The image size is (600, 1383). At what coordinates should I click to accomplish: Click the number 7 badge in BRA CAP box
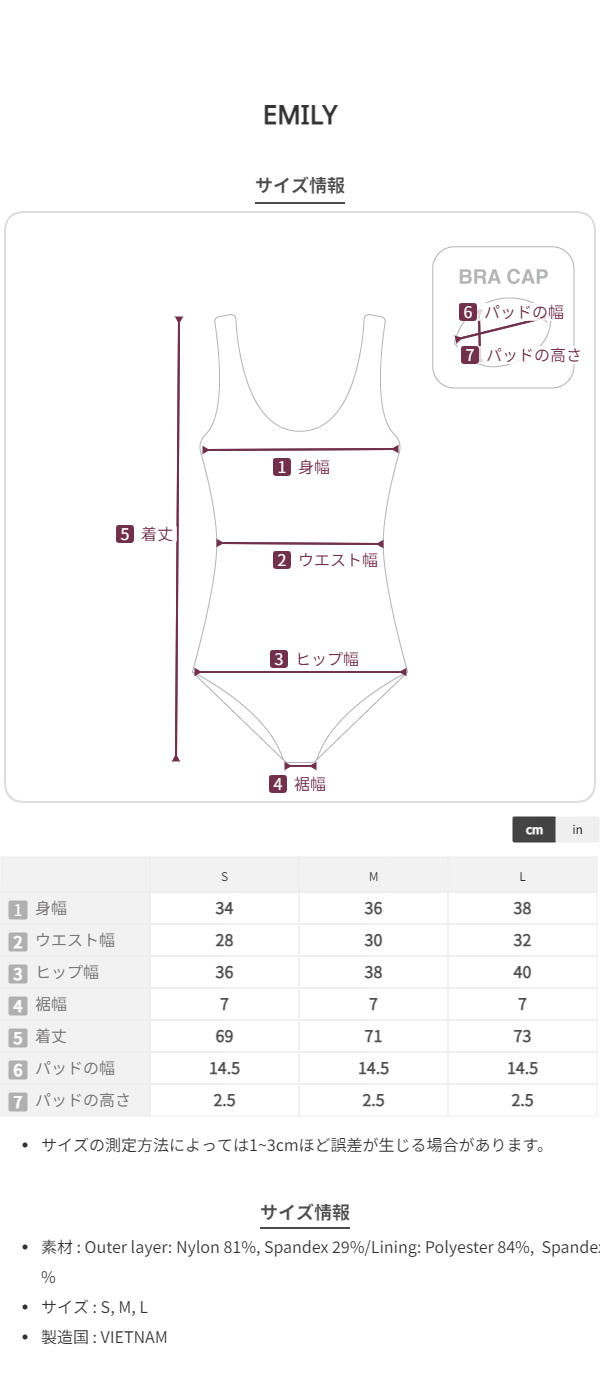[470, 355]
